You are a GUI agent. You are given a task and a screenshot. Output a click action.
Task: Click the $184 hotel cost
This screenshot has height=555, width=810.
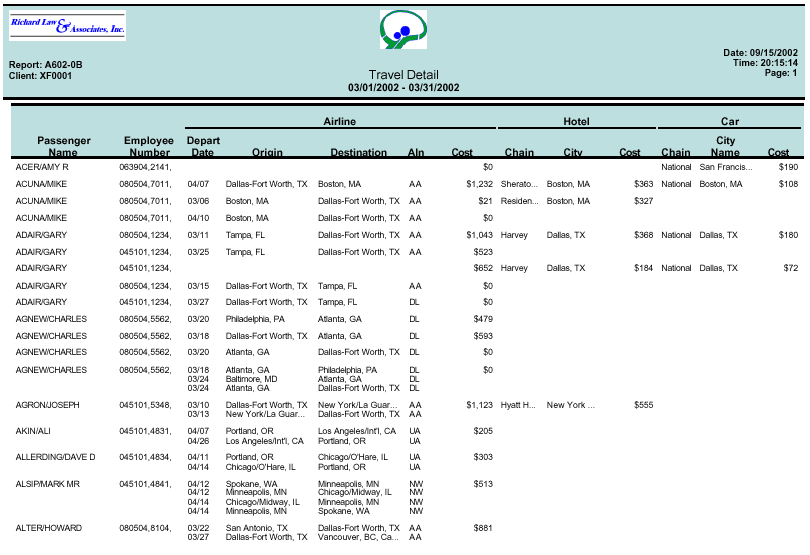click(x=644, y=268)
